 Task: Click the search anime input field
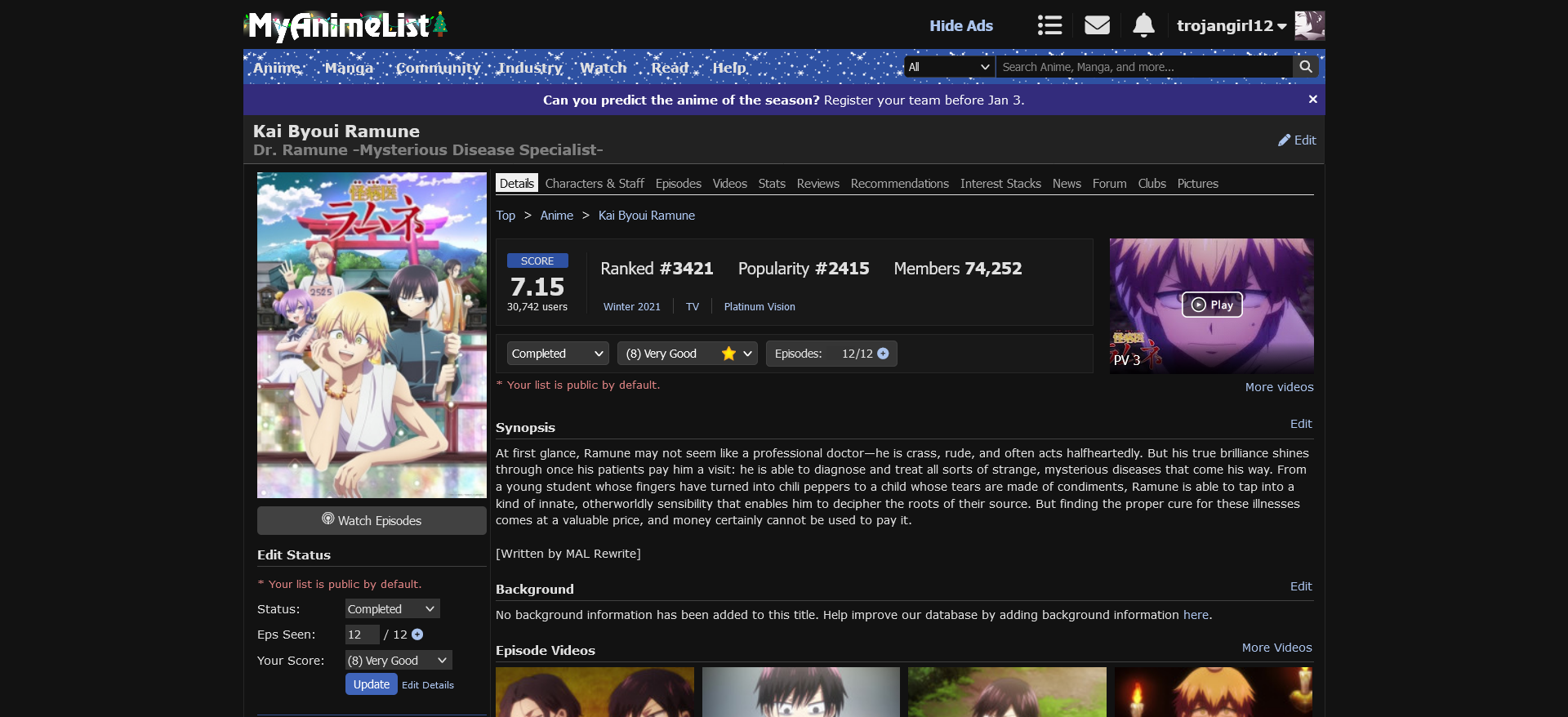point(1143,67)
